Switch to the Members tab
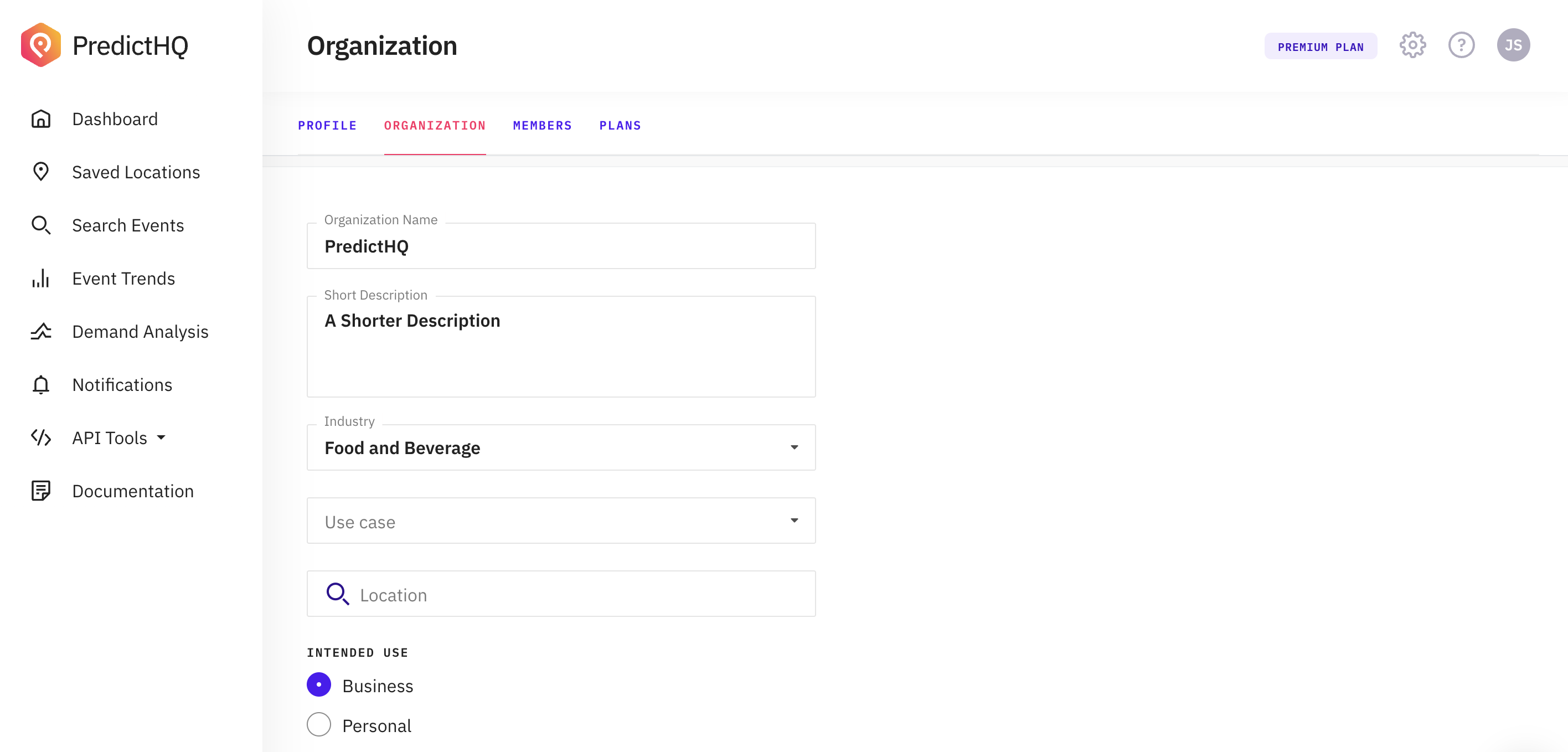Image resolution: width=1568 pixels, height=752 pixels. (541, 126)
